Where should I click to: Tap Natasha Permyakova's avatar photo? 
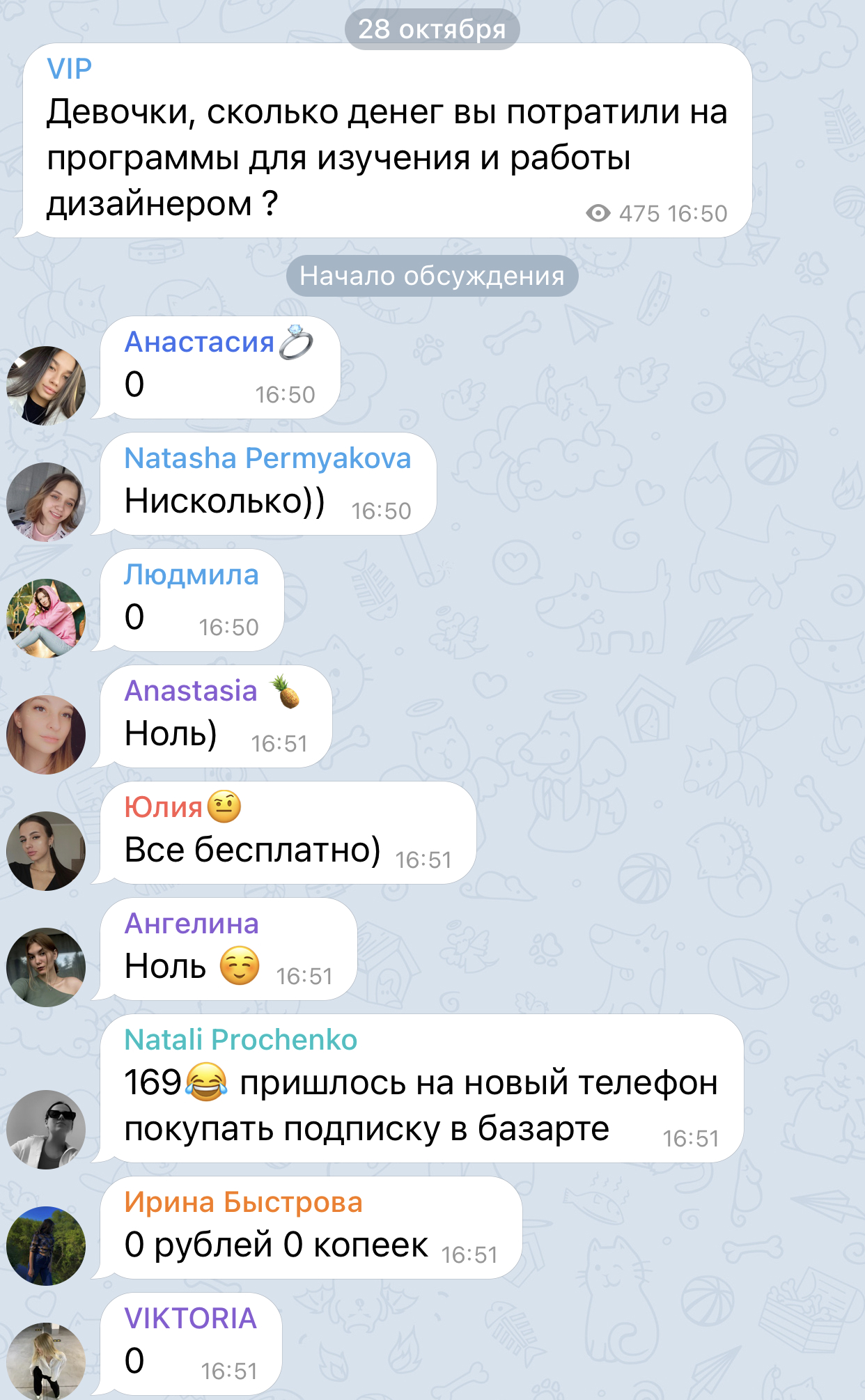(46, 501)
